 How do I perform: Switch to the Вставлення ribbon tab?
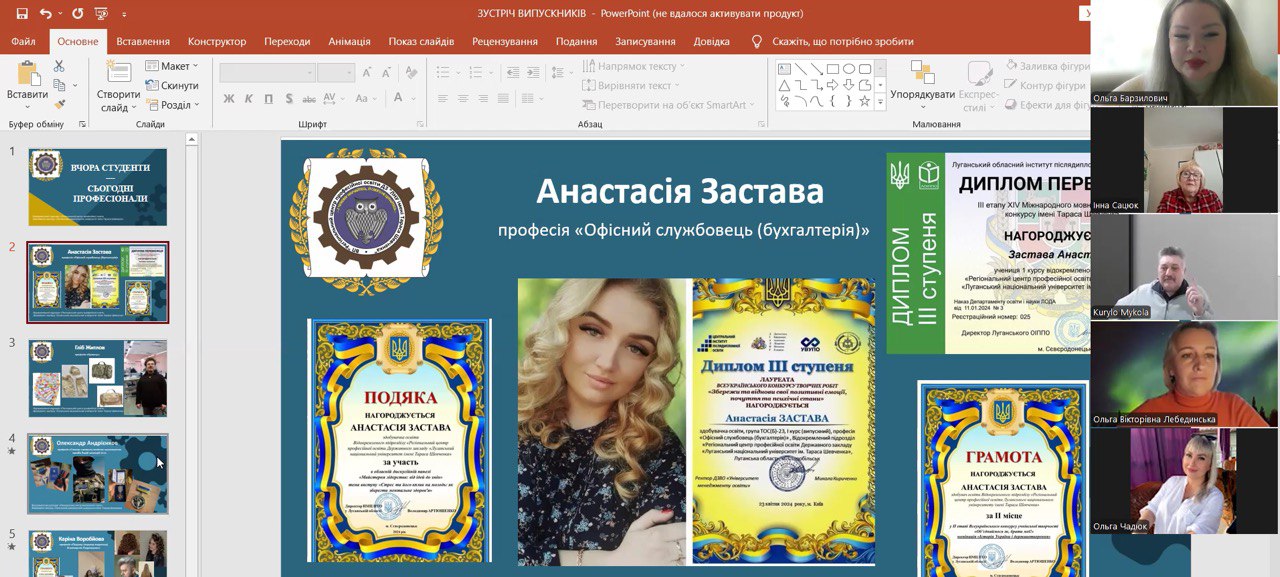pos(141,41)
